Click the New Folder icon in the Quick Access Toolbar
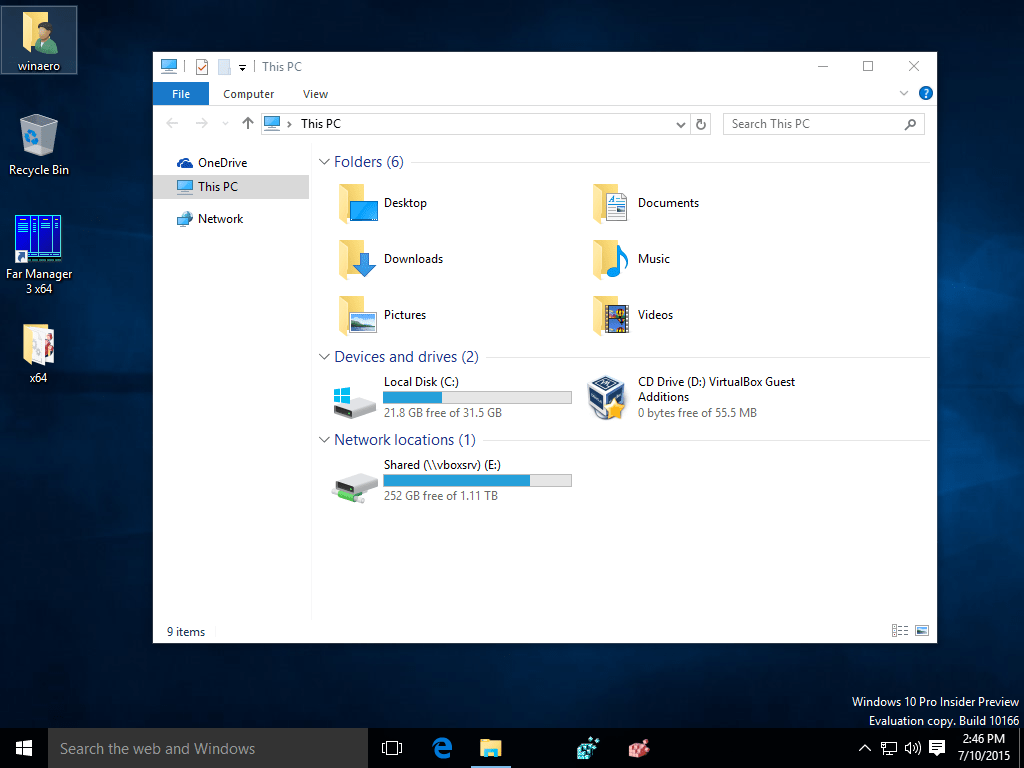The width and height of the screenshot is (1024, 768). [x=224, y=66]
